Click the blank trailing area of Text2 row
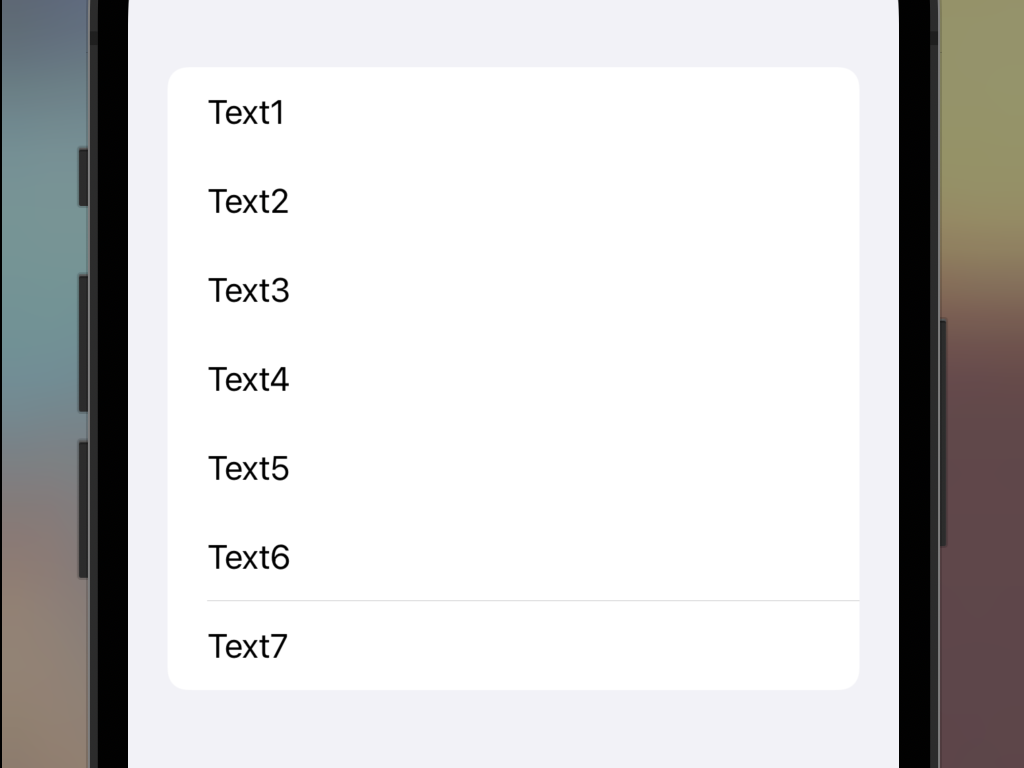Screen dimensions: 1024x768 click(575, 200)
